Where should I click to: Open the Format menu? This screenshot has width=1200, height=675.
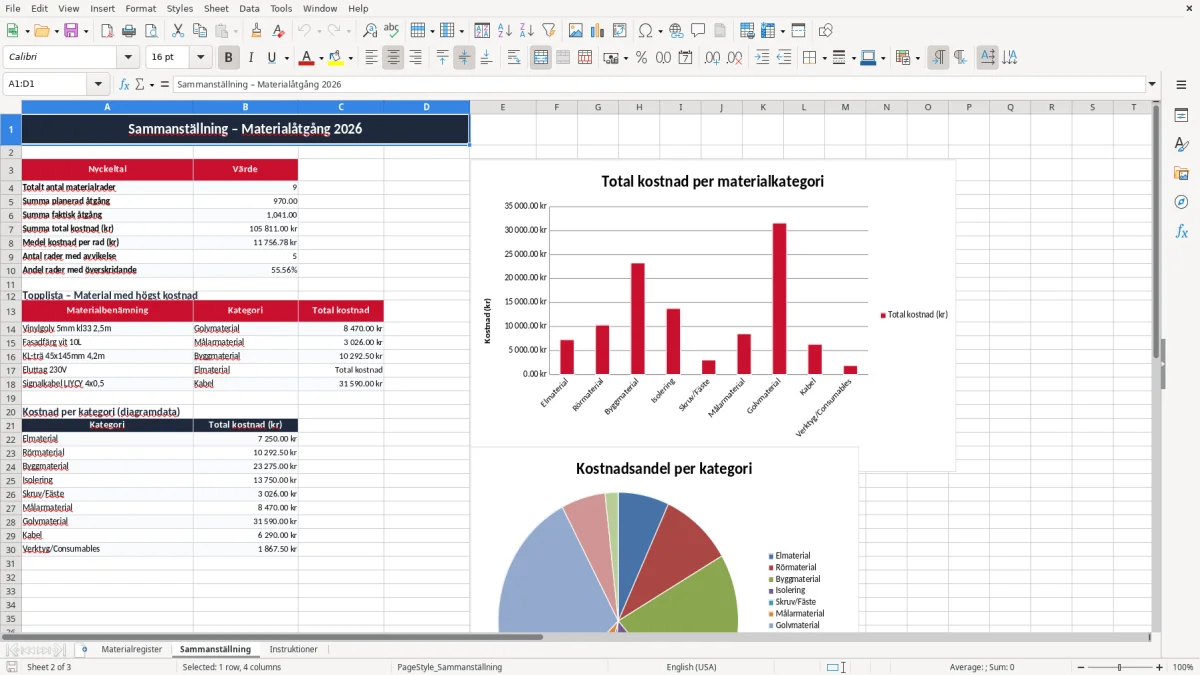point(140,8)
